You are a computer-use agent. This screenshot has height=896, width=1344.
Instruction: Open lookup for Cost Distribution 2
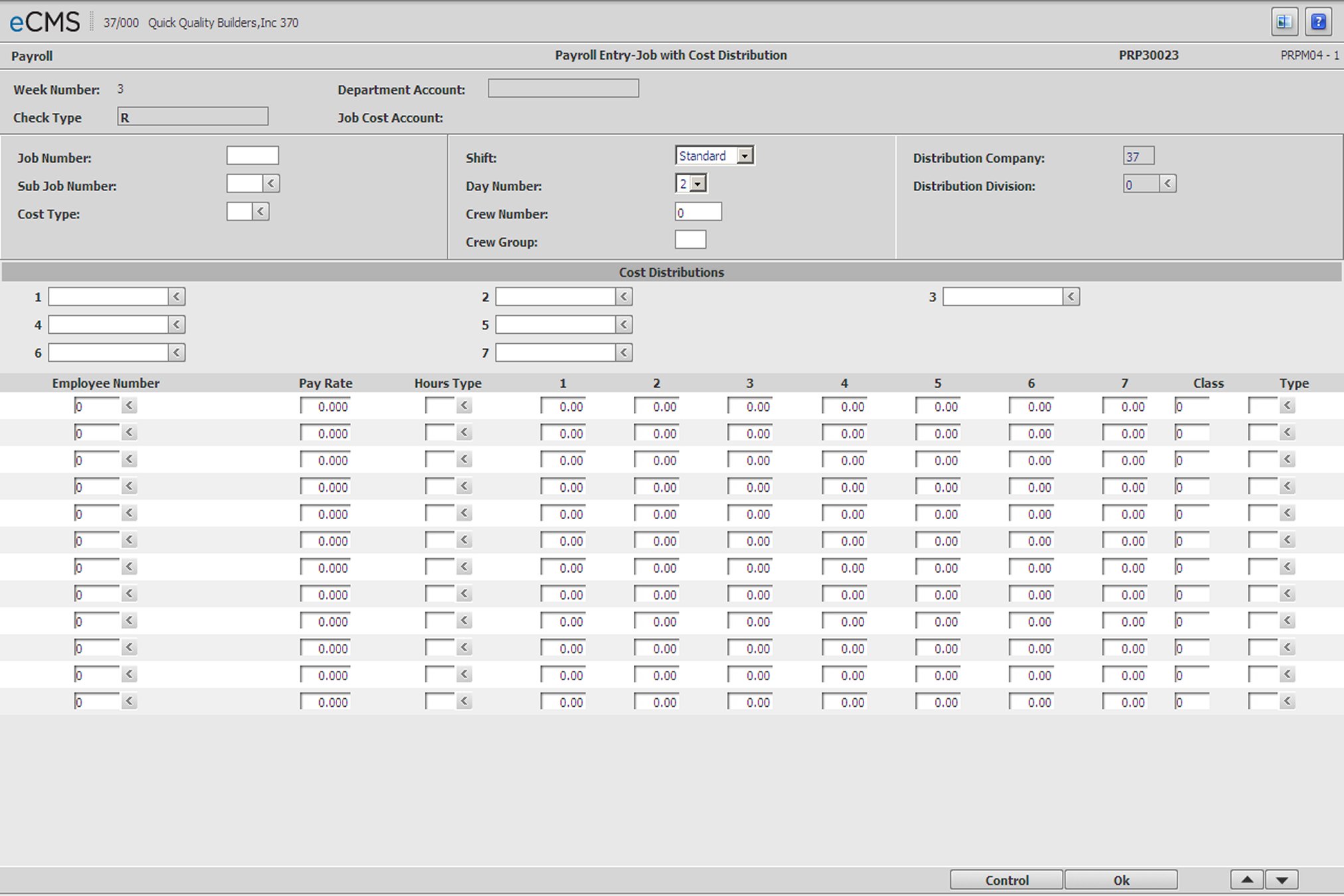pos(624,297)
